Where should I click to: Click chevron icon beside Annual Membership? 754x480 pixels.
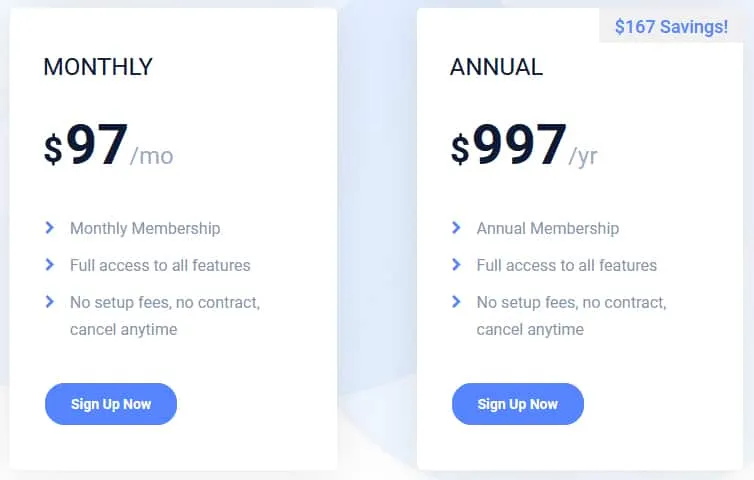pos(456,228)
